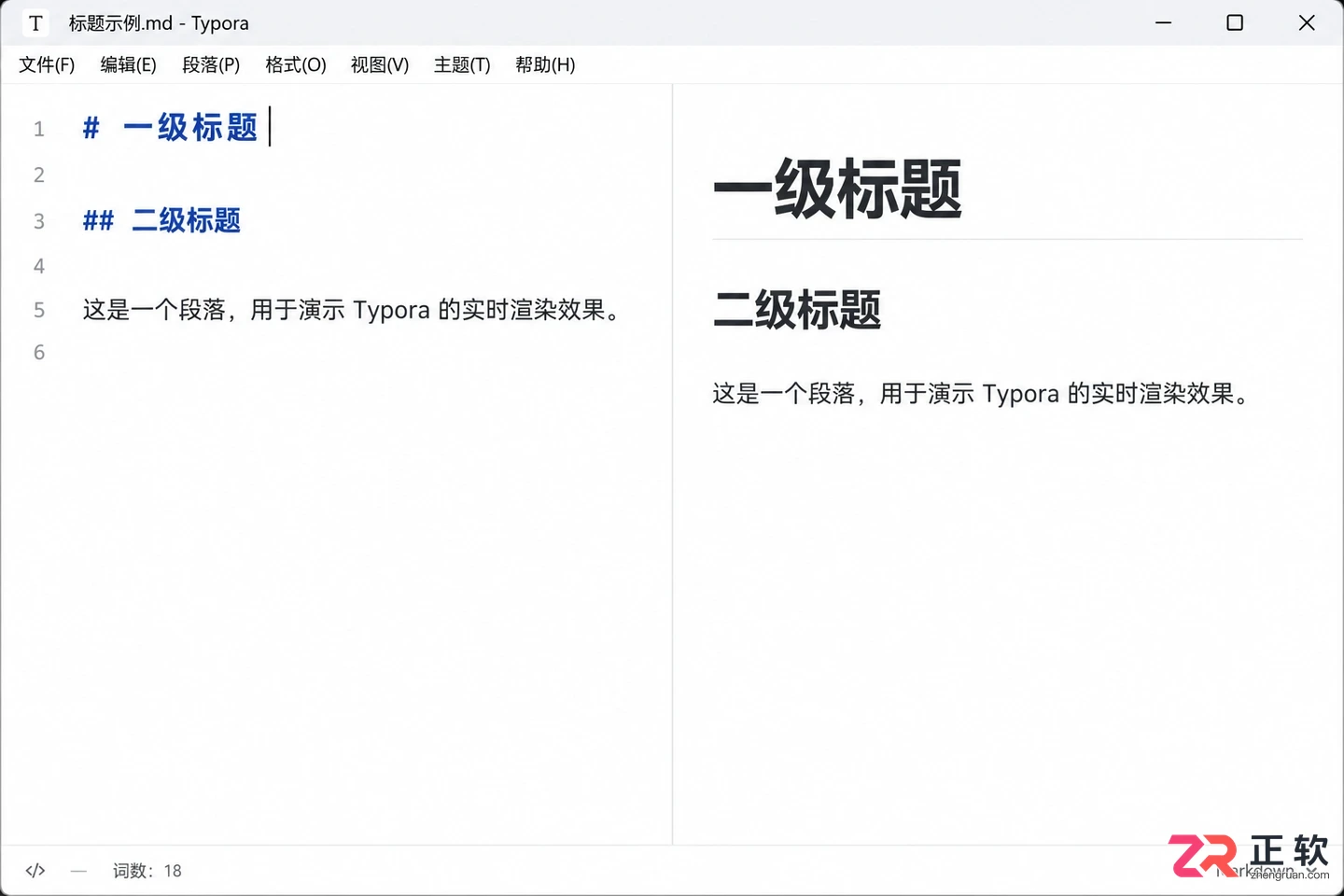Open the 主题(T) menu
Screen dimensions: 1344x896
[x=462, y=65]
